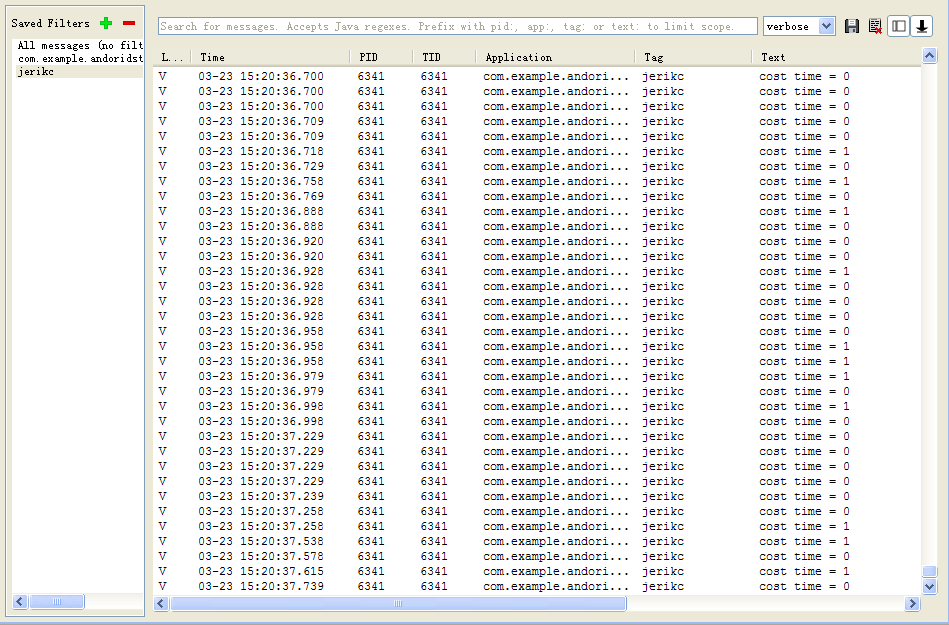
Task: Click the Saved Filters heading
Action: click(50, 23)
